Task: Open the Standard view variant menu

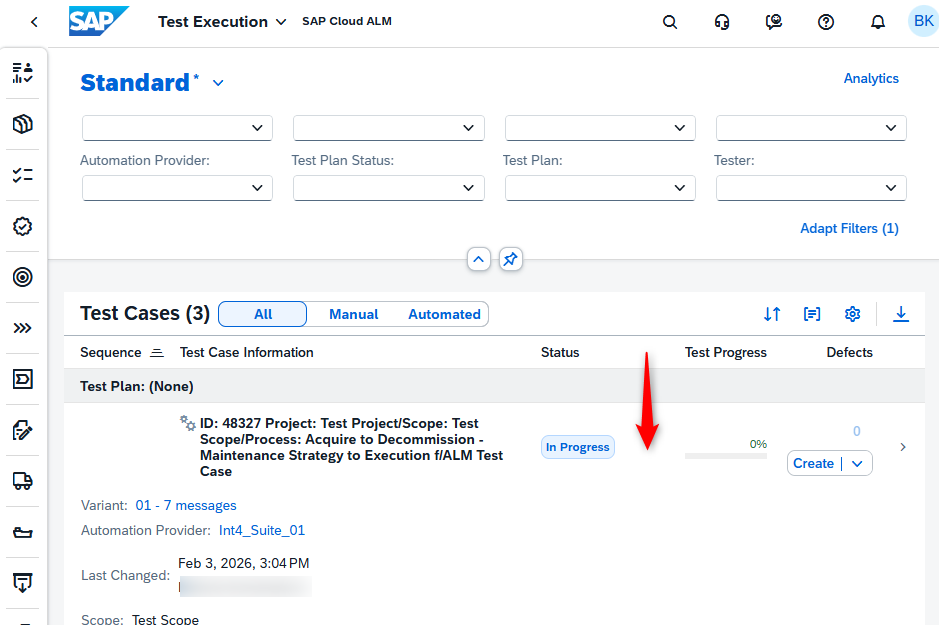Action: click(x=218, y=83)
